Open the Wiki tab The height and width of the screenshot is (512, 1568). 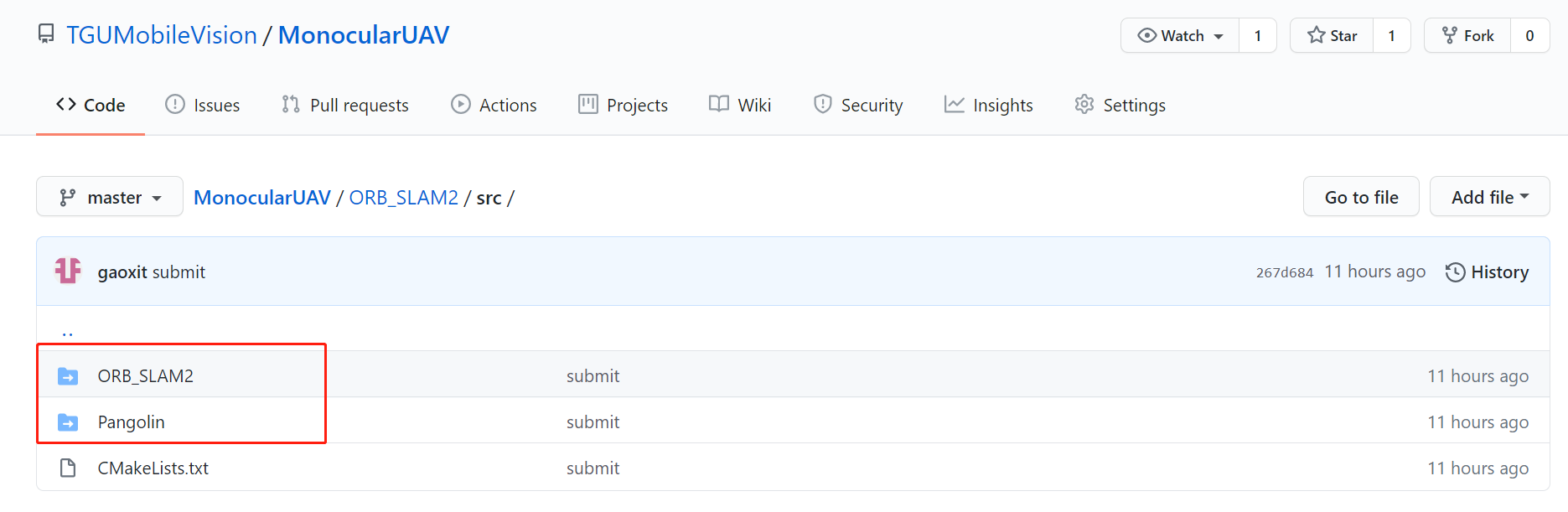pos(740,105)
